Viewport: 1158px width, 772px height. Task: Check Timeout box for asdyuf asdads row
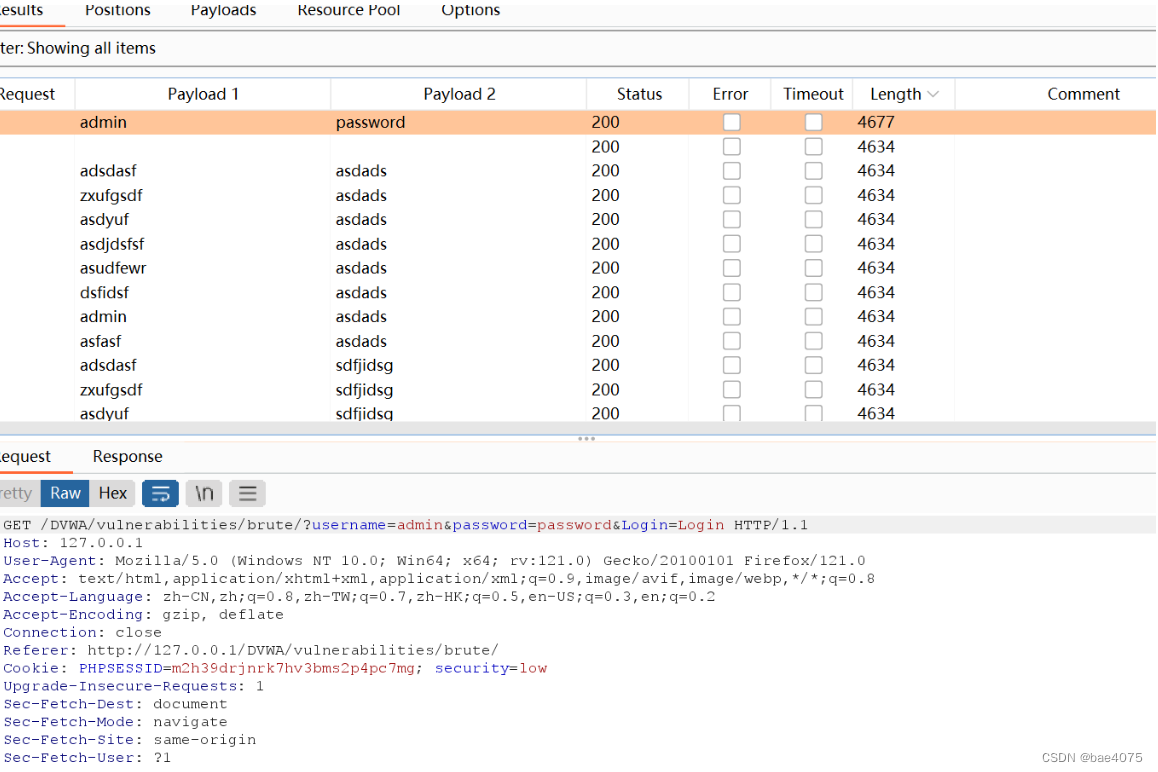(x=813, y=220)
